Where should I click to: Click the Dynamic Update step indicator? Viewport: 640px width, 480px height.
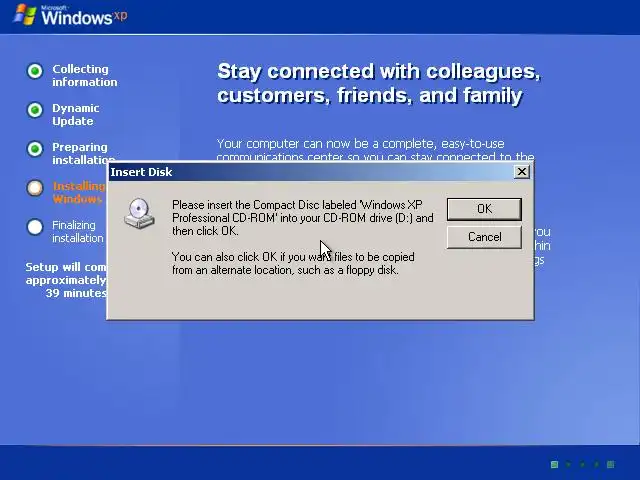[x=35, y=110]
